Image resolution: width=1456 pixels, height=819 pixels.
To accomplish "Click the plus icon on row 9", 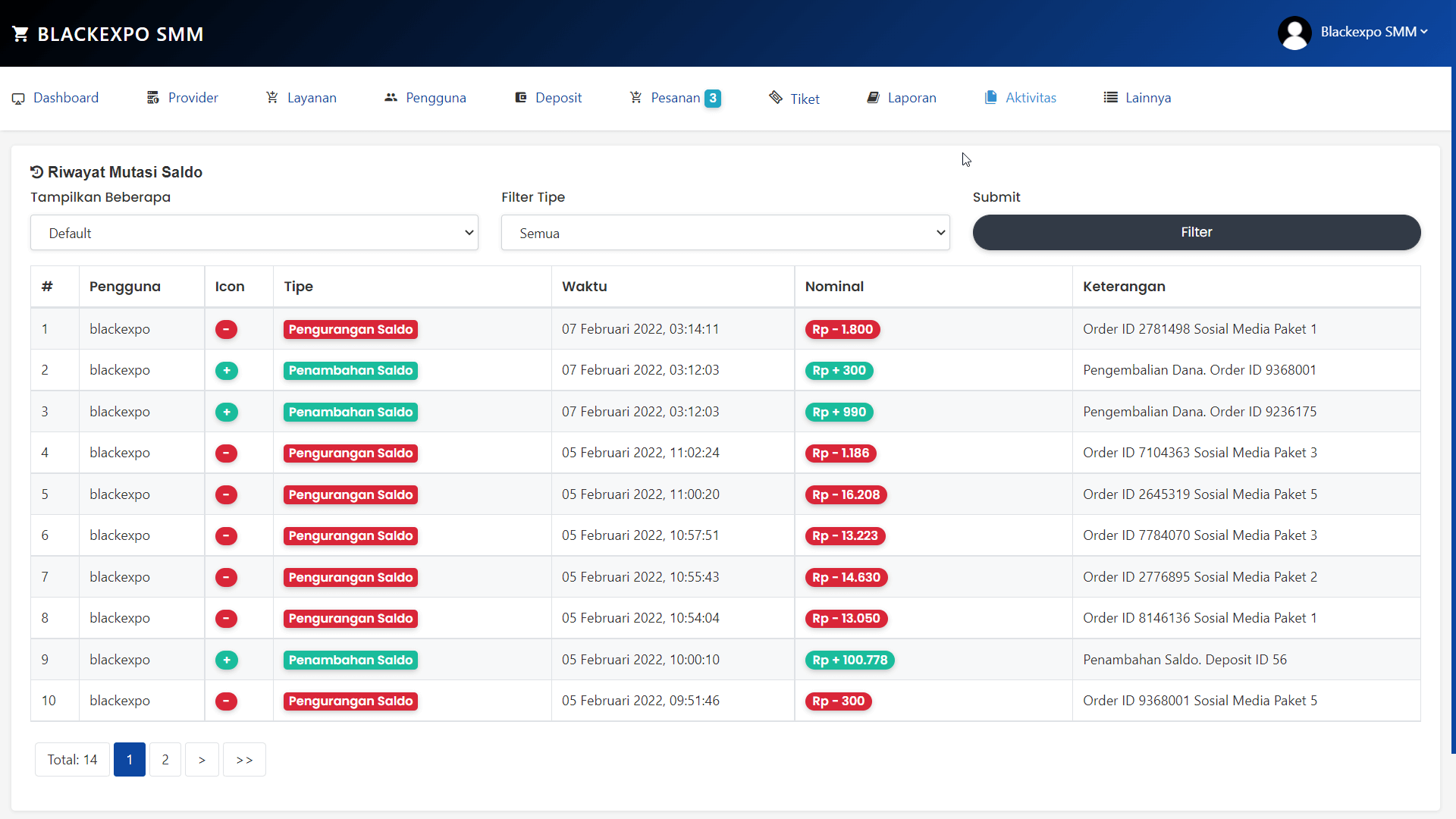I will tap(226, 660).
